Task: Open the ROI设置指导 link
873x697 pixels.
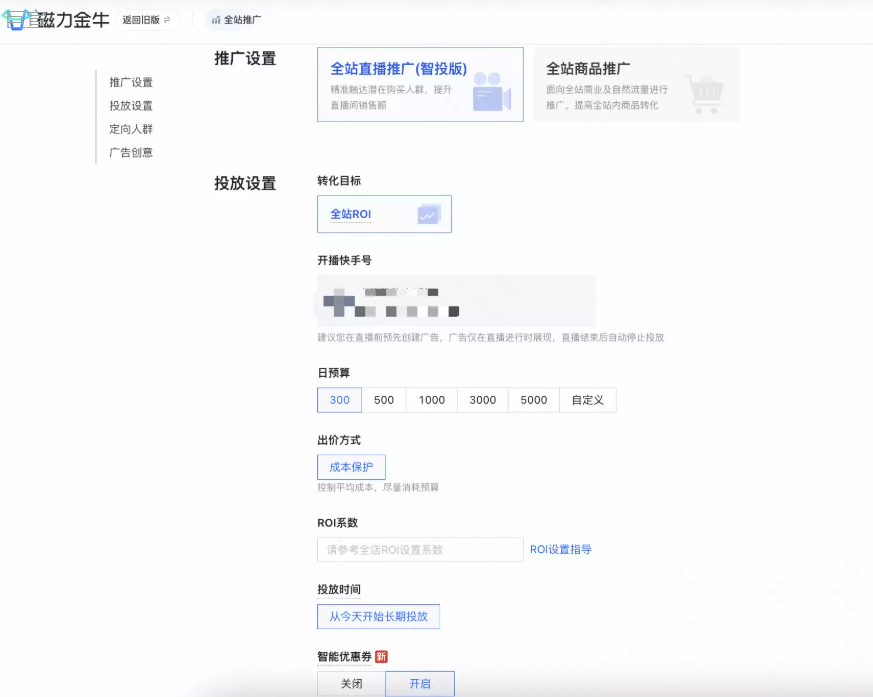Action: click(x=562, y=549)
